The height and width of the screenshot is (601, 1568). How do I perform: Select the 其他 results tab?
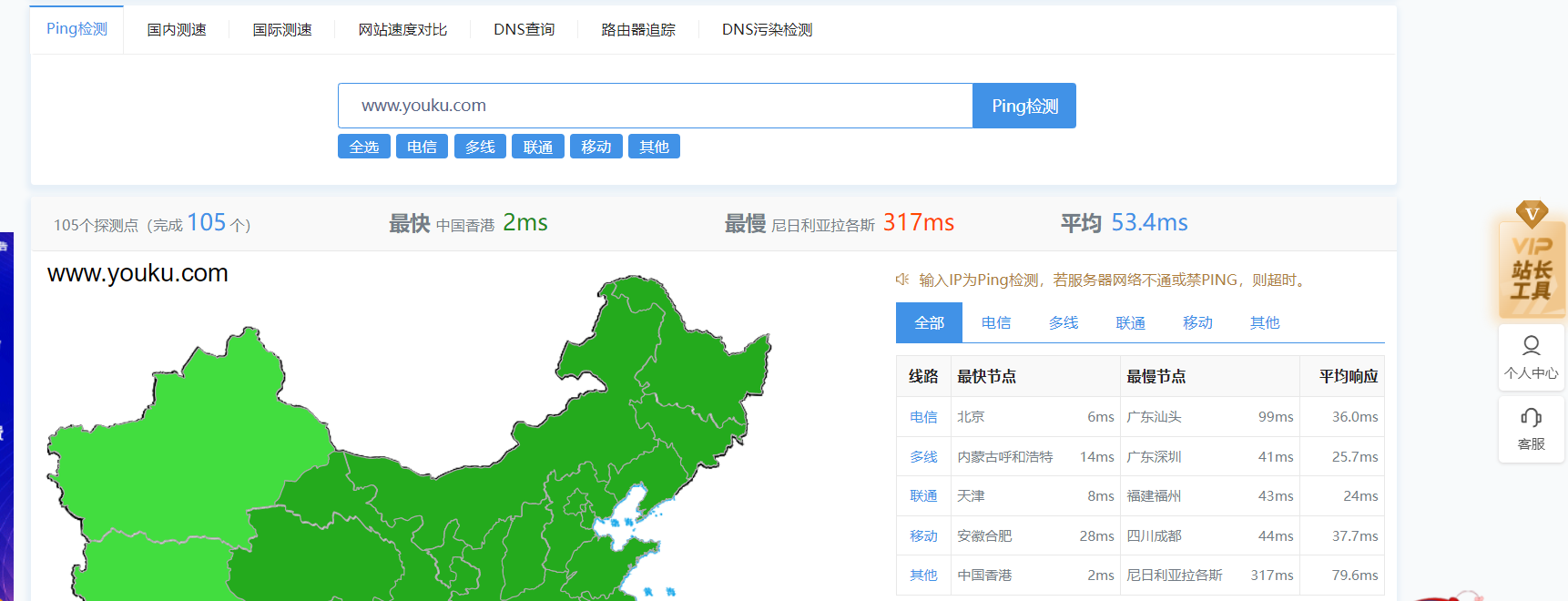(x=1265, y=322)
